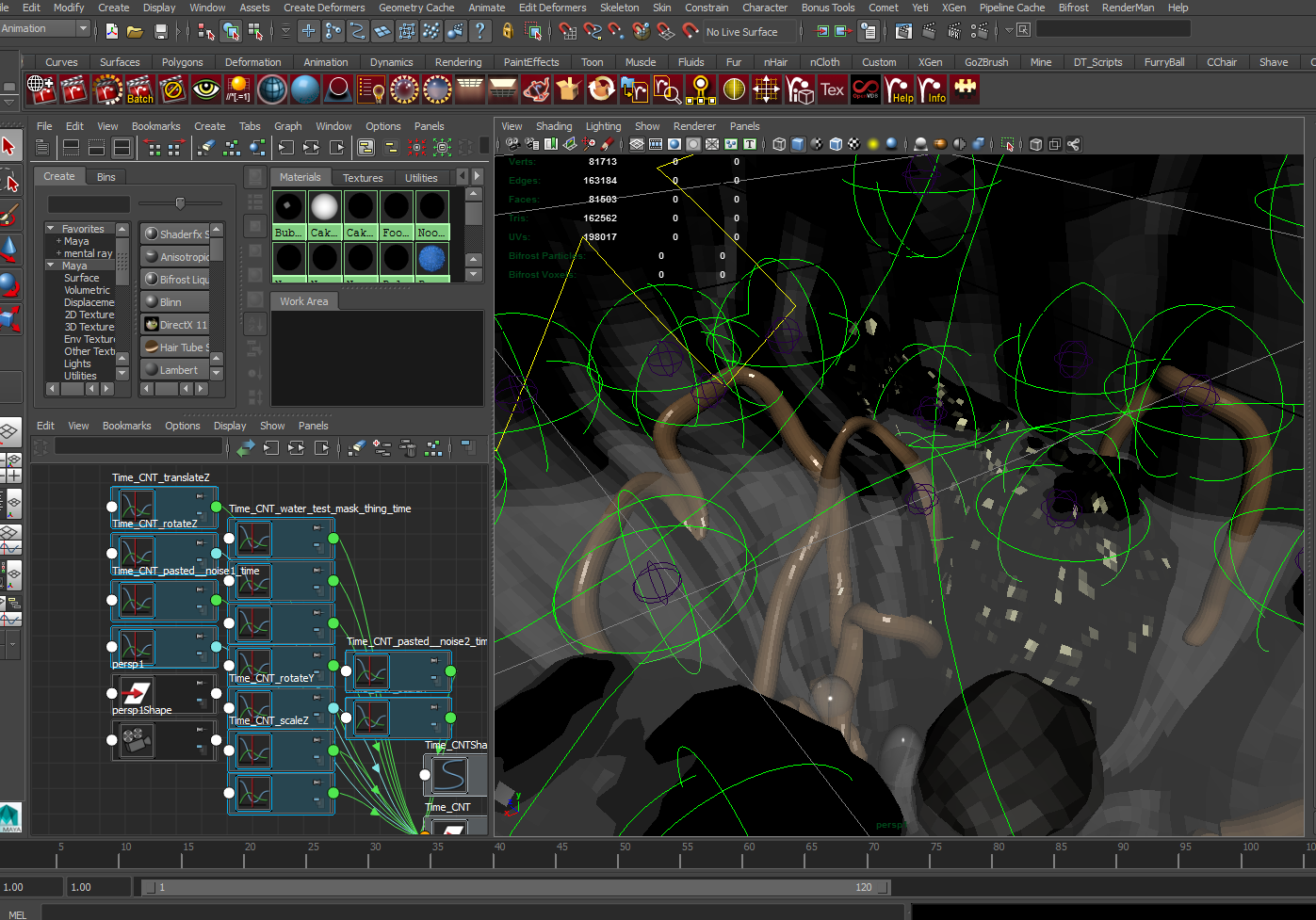
Task: Open the Rendering shelf tab
Action: 458,62
